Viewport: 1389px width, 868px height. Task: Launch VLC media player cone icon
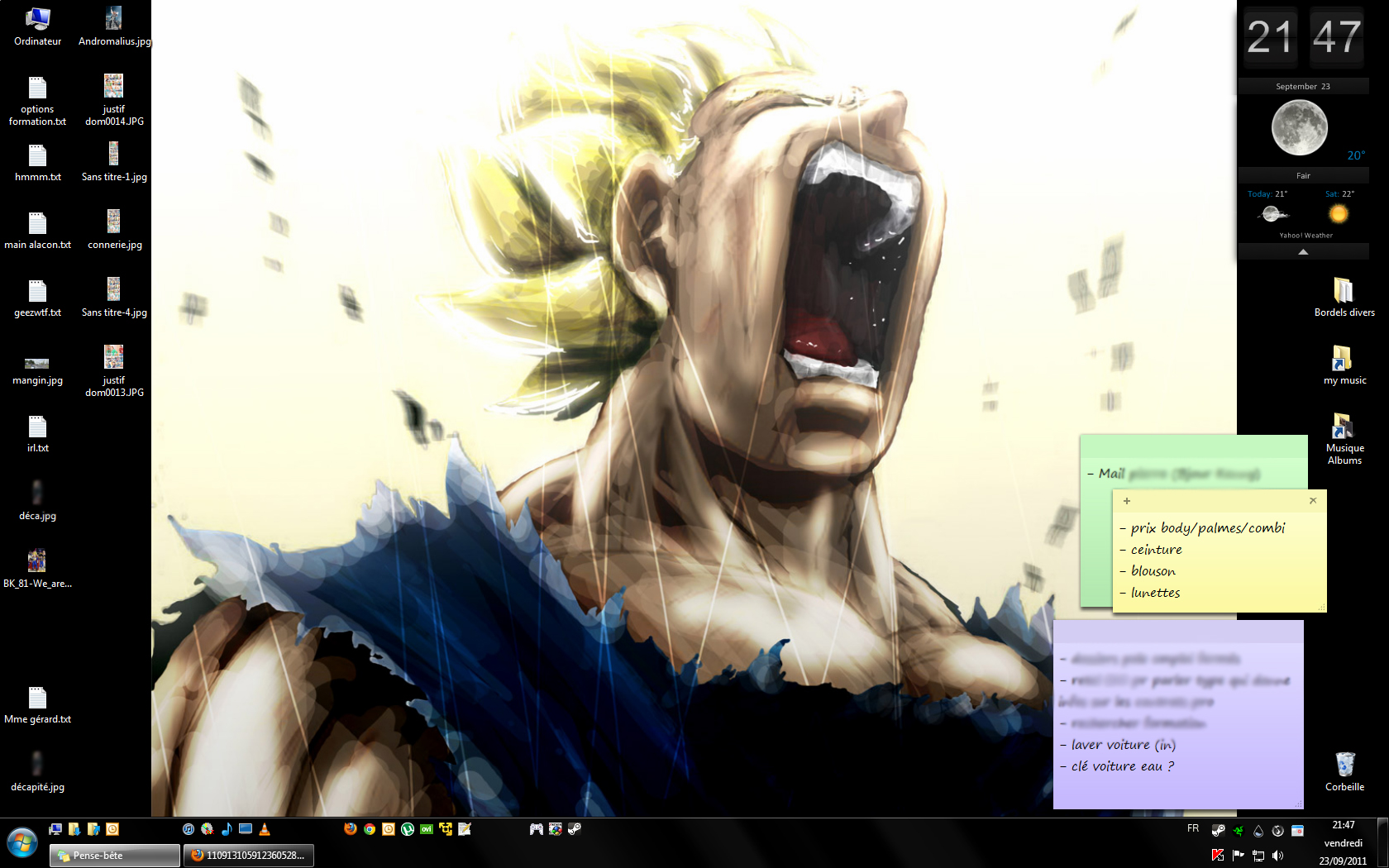(265, 829)
